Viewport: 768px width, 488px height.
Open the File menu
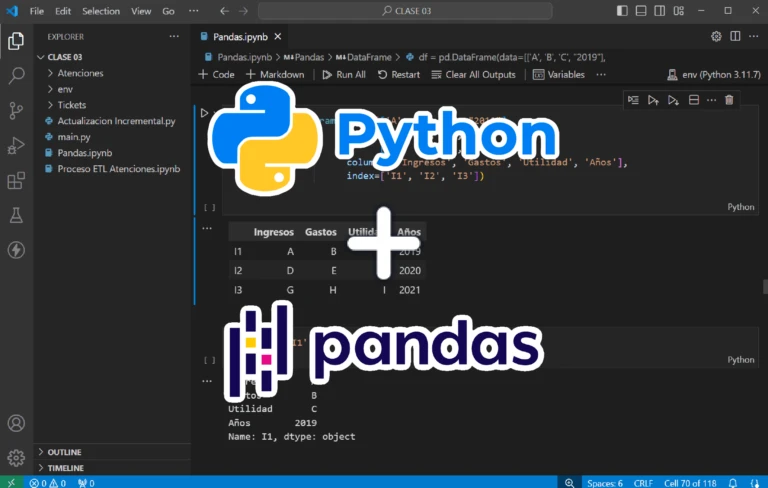tap(37, 11)
